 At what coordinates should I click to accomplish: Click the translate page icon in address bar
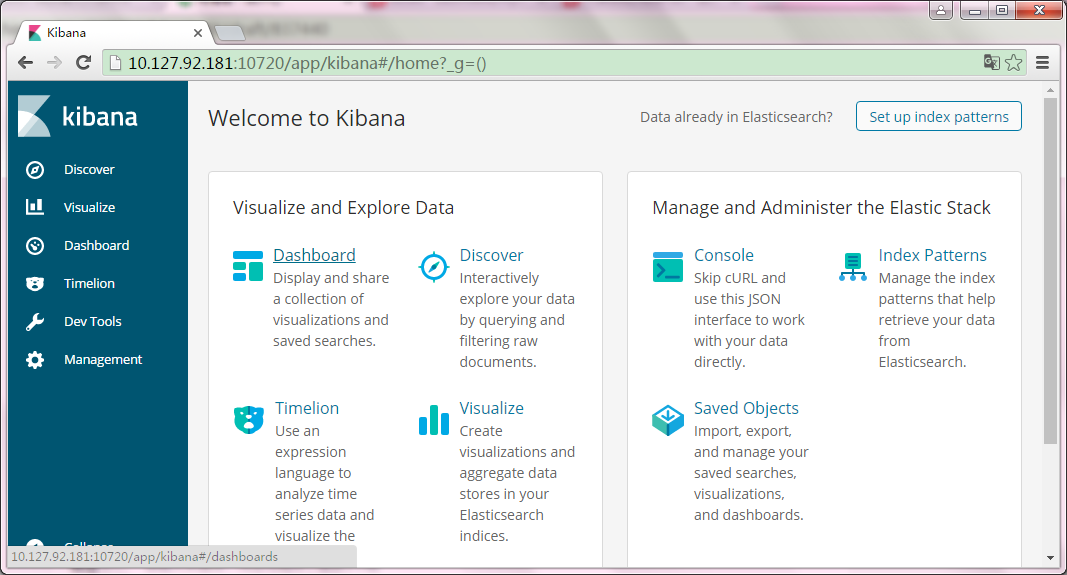pos(991,63)
